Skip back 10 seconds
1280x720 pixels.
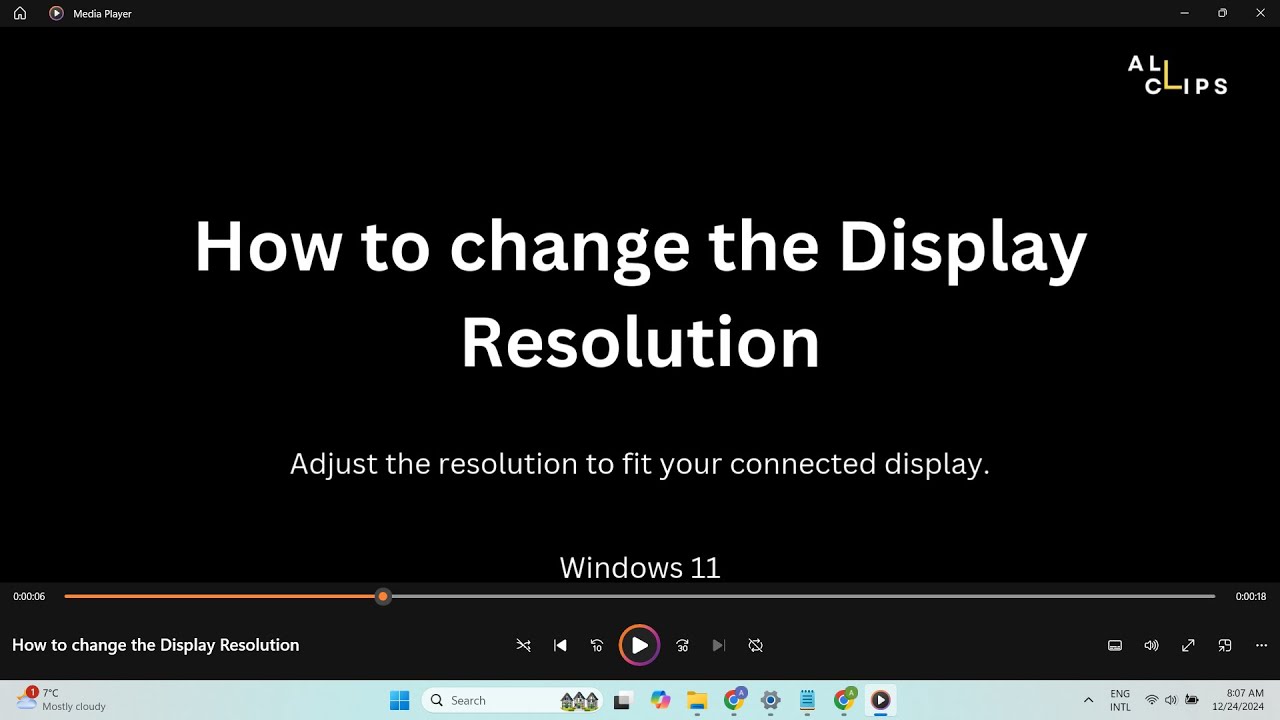coord(597,645)
